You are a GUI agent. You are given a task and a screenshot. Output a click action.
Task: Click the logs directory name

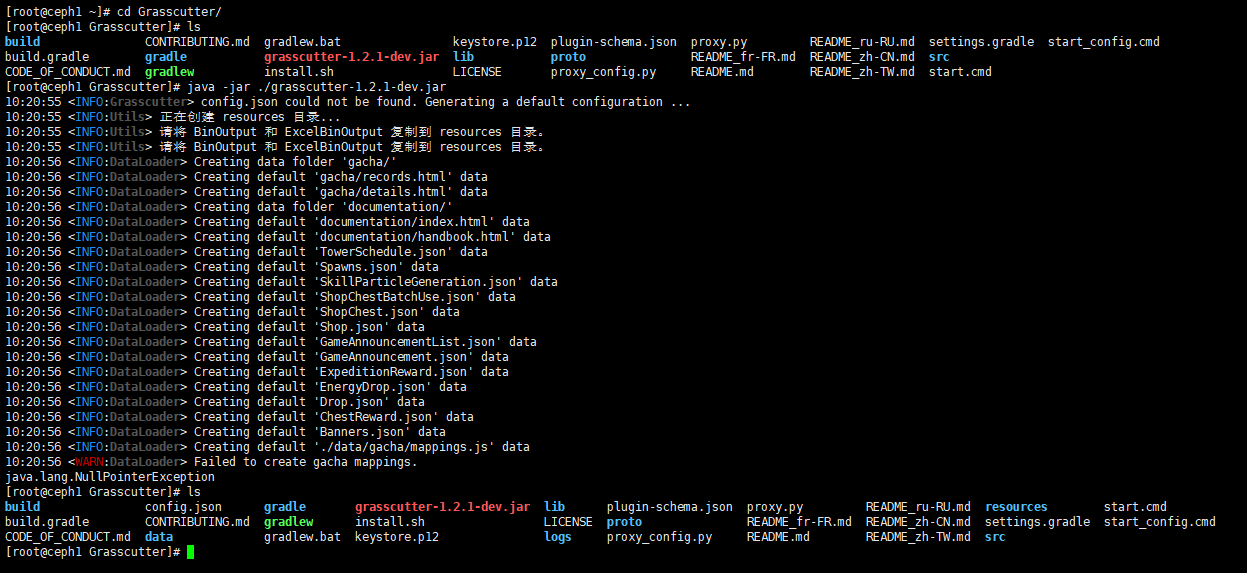[x=557, y=537]
